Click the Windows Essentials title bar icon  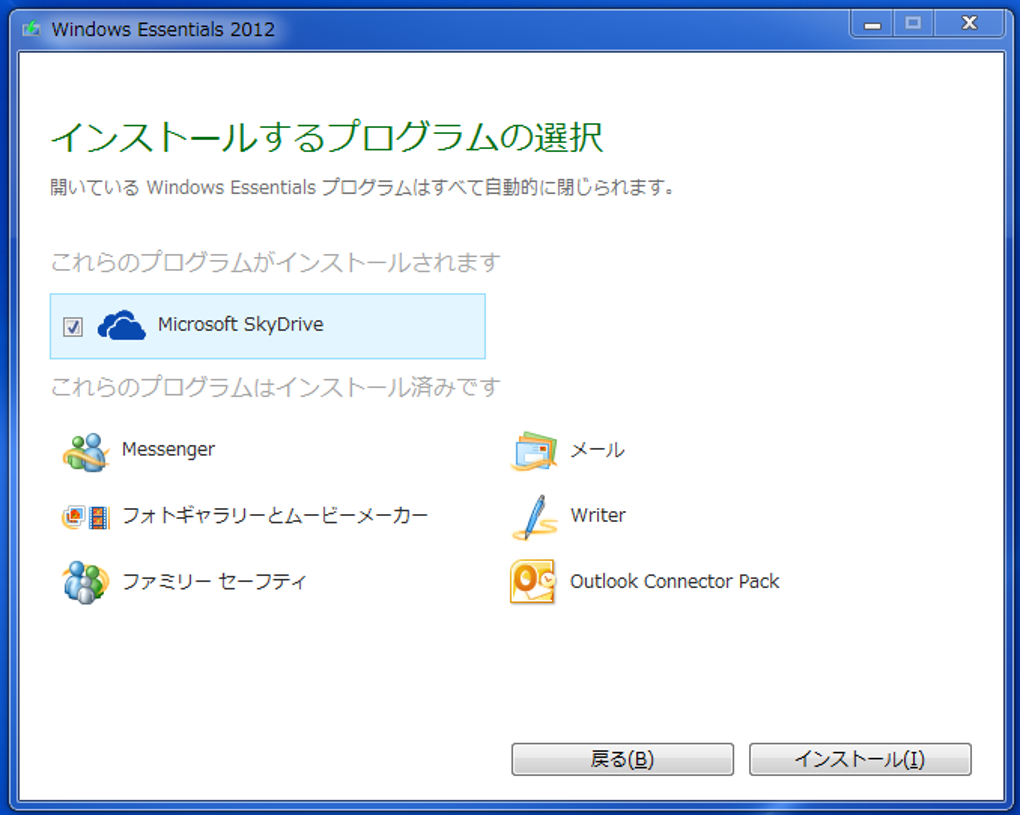click(31, 29)
